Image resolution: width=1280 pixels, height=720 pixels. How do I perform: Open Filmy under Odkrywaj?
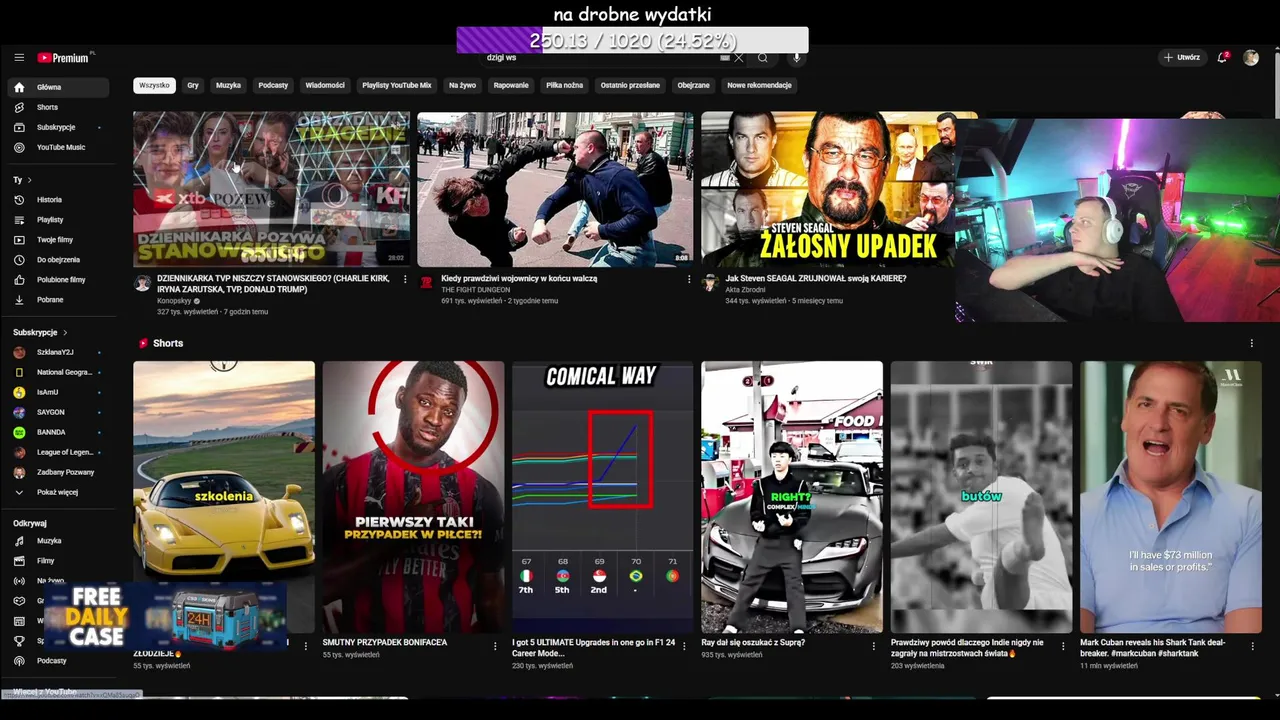[58, 561]
